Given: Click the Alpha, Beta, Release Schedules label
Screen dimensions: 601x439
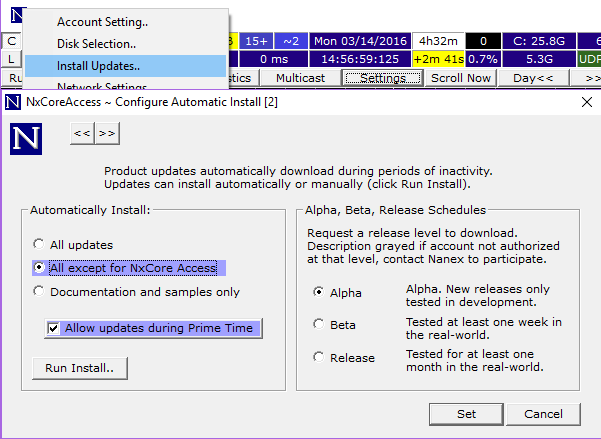Looking at the screenshot, I should [395, 210].
